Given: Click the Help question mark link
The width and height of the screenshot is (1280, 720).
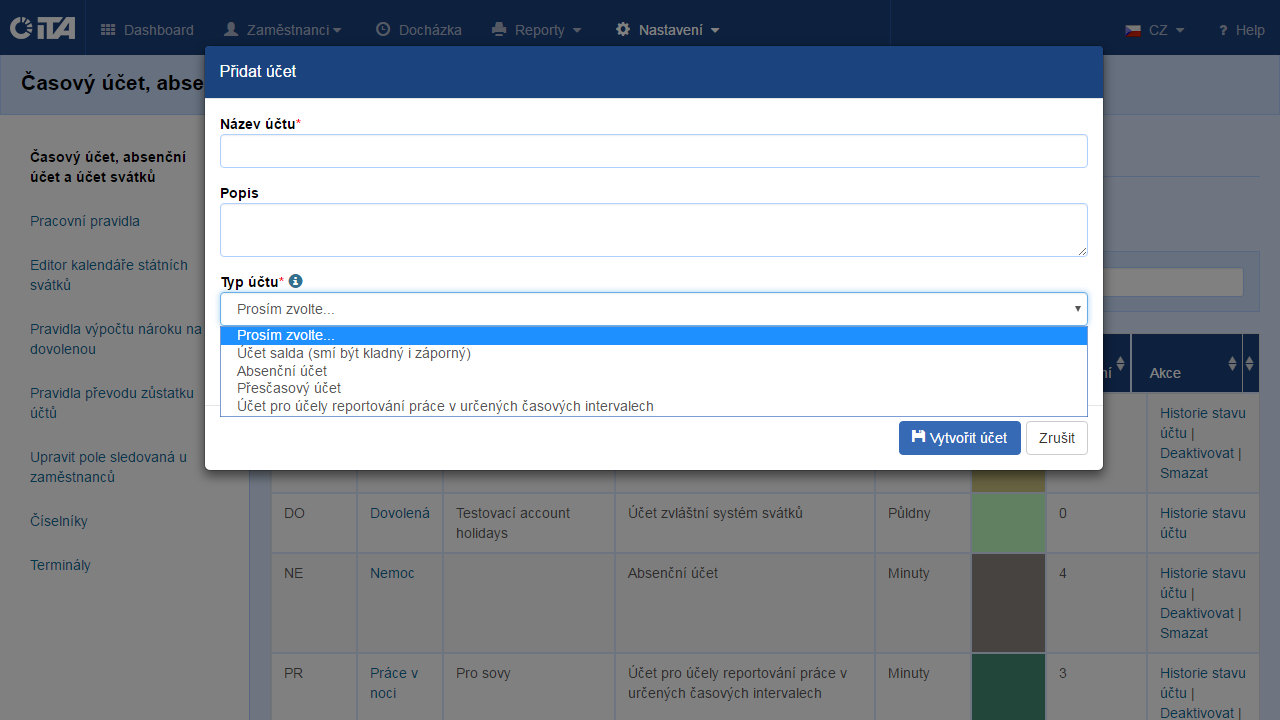Looking at the screenshot, I should pyautogui.click(x=1241, y=30).
